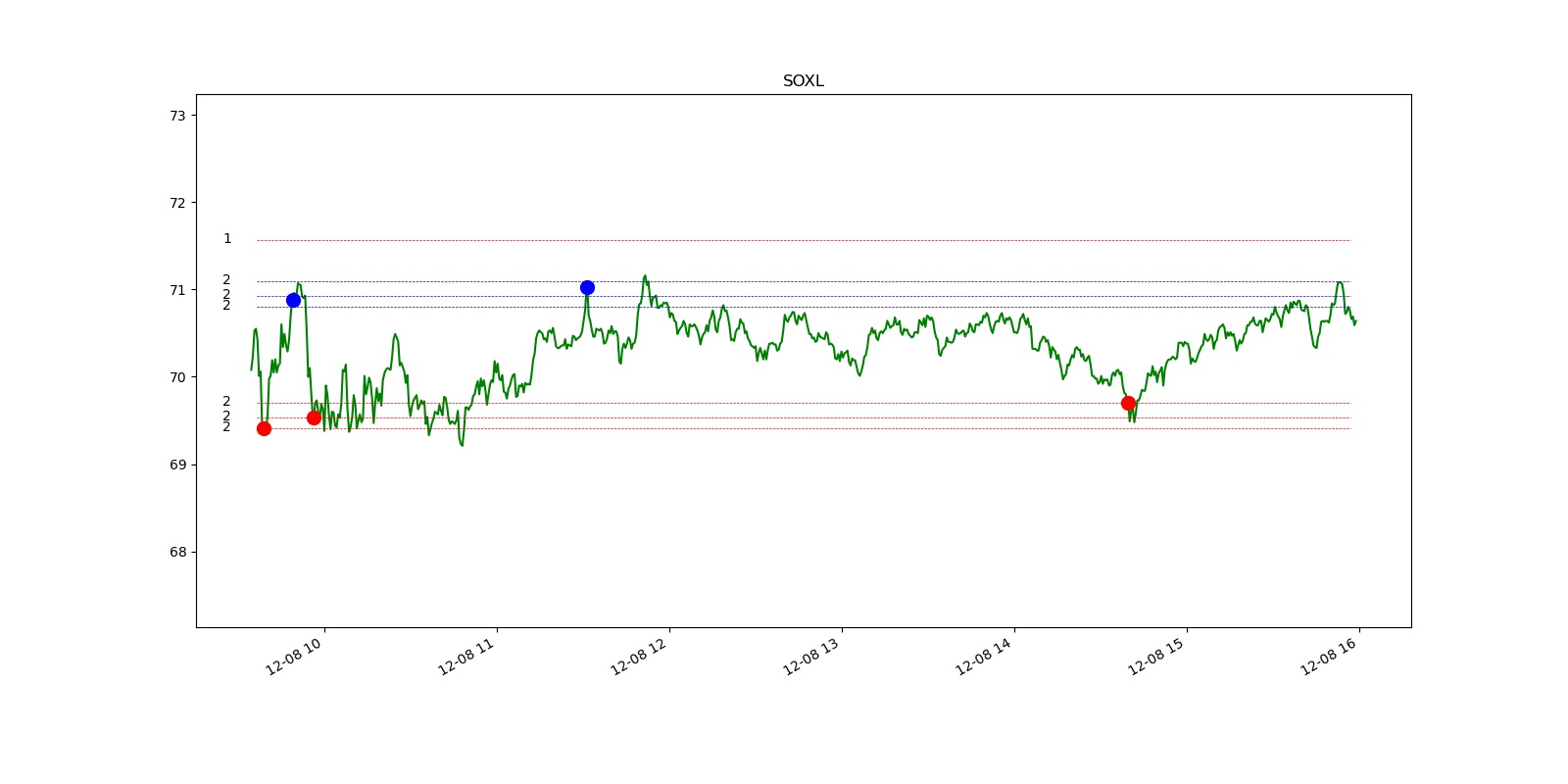Image resolution: width=1568 pixels, height=784 pixels.
Task: Click the x-axis label 12-08 12
Action: pos(639,657)
